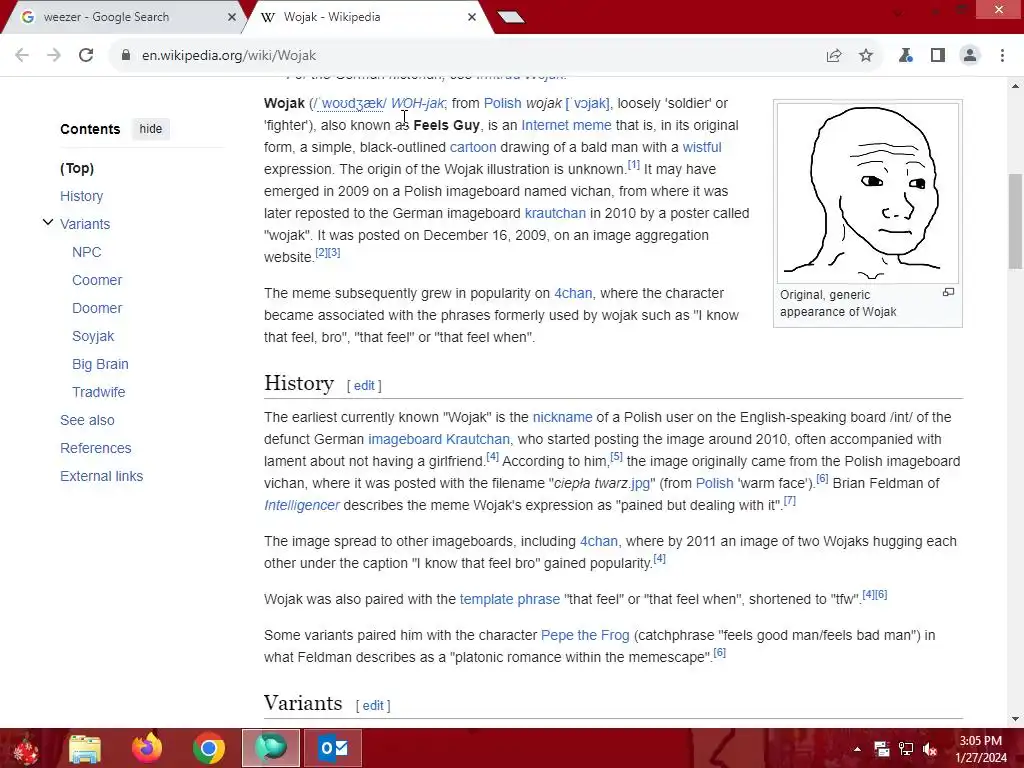Switch to weezer Google Search tab

tap(121, 17)
